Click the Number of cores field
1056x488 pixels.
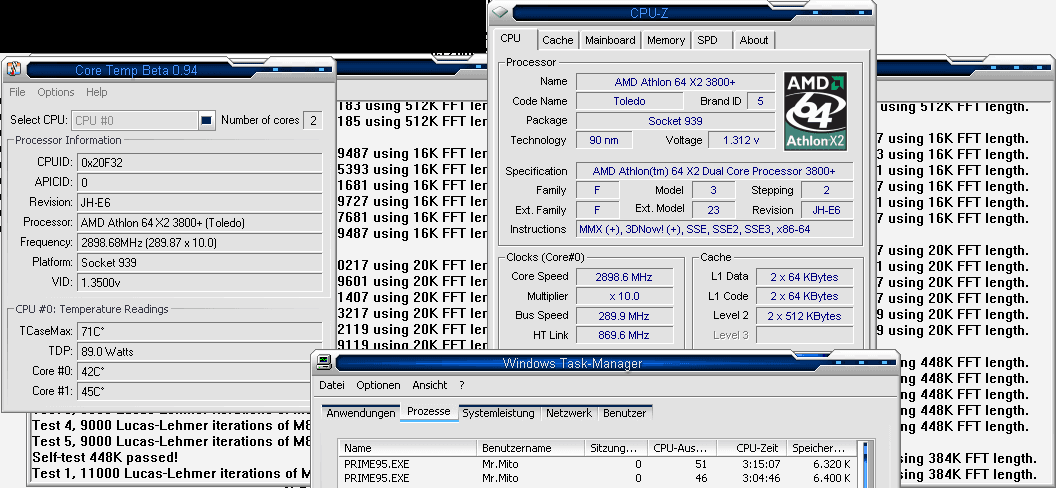[x=312, y=120]
